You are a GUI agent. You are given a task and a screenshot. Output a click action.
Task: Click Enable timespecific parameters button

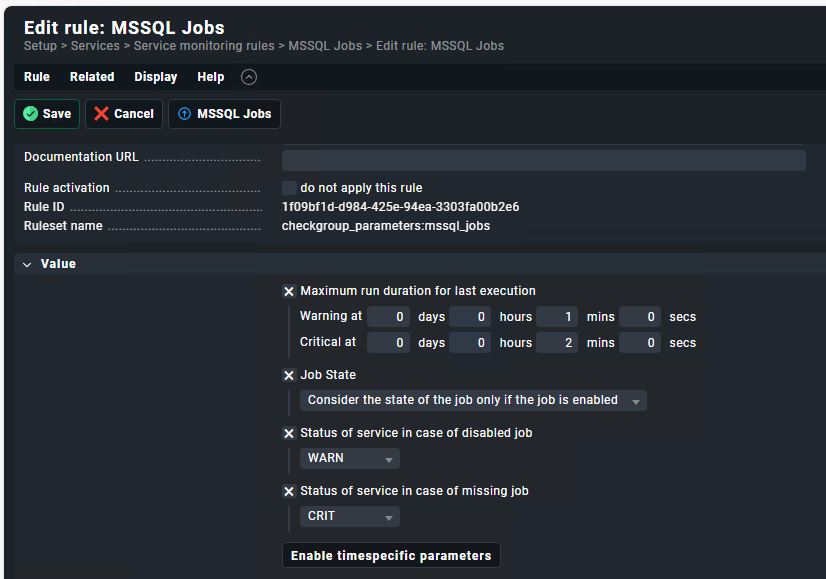[391, 555]
